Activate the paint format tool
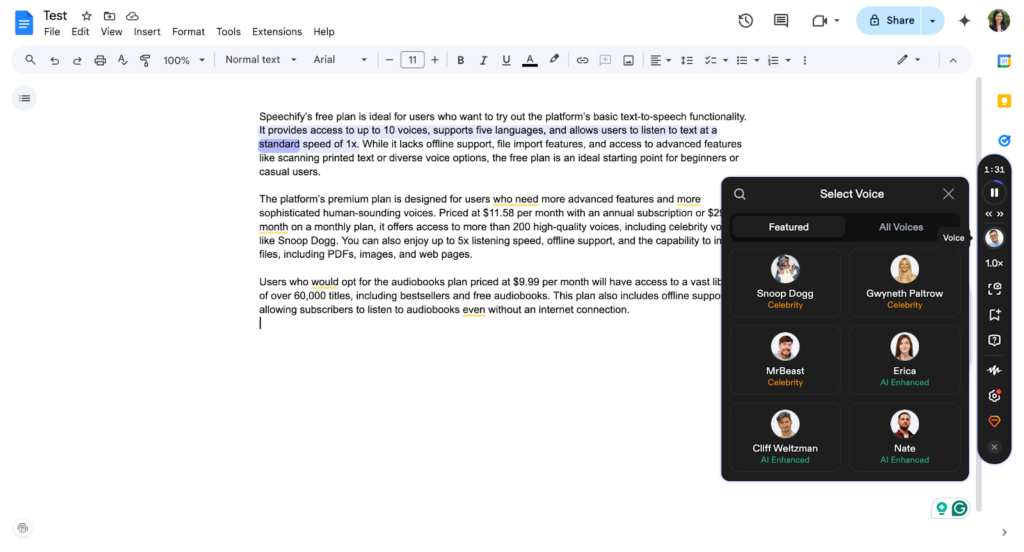The image size is (1024, 552). pos(145,60)
